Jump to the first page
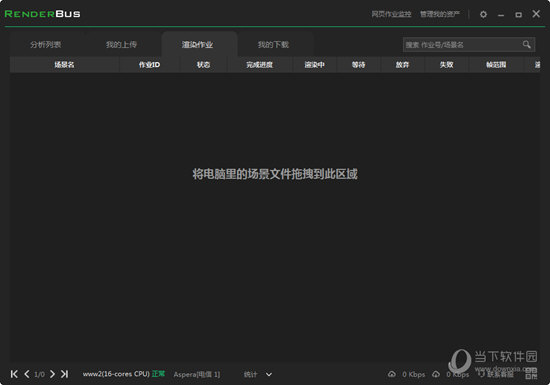 pyautogui.click(x=14, y=374)
